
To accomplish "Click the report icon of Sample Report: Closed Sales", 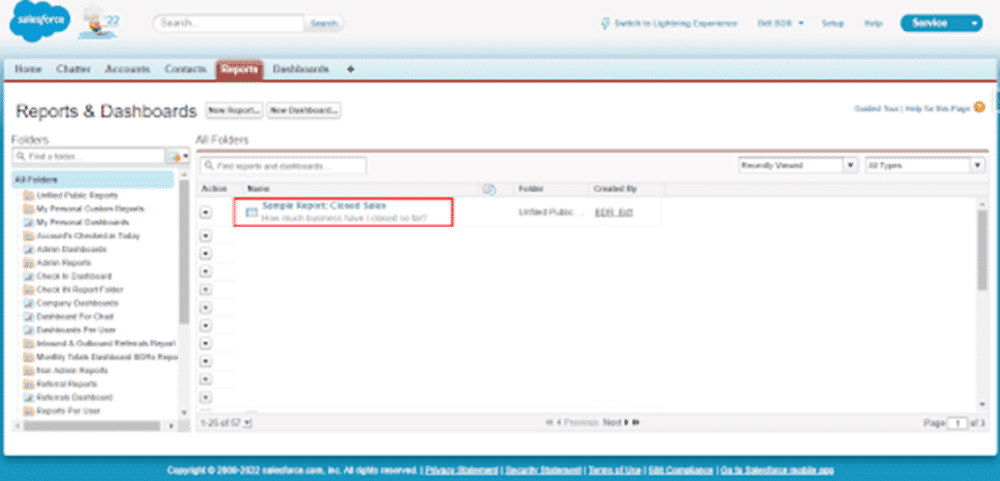I will (x=251, y=212).
